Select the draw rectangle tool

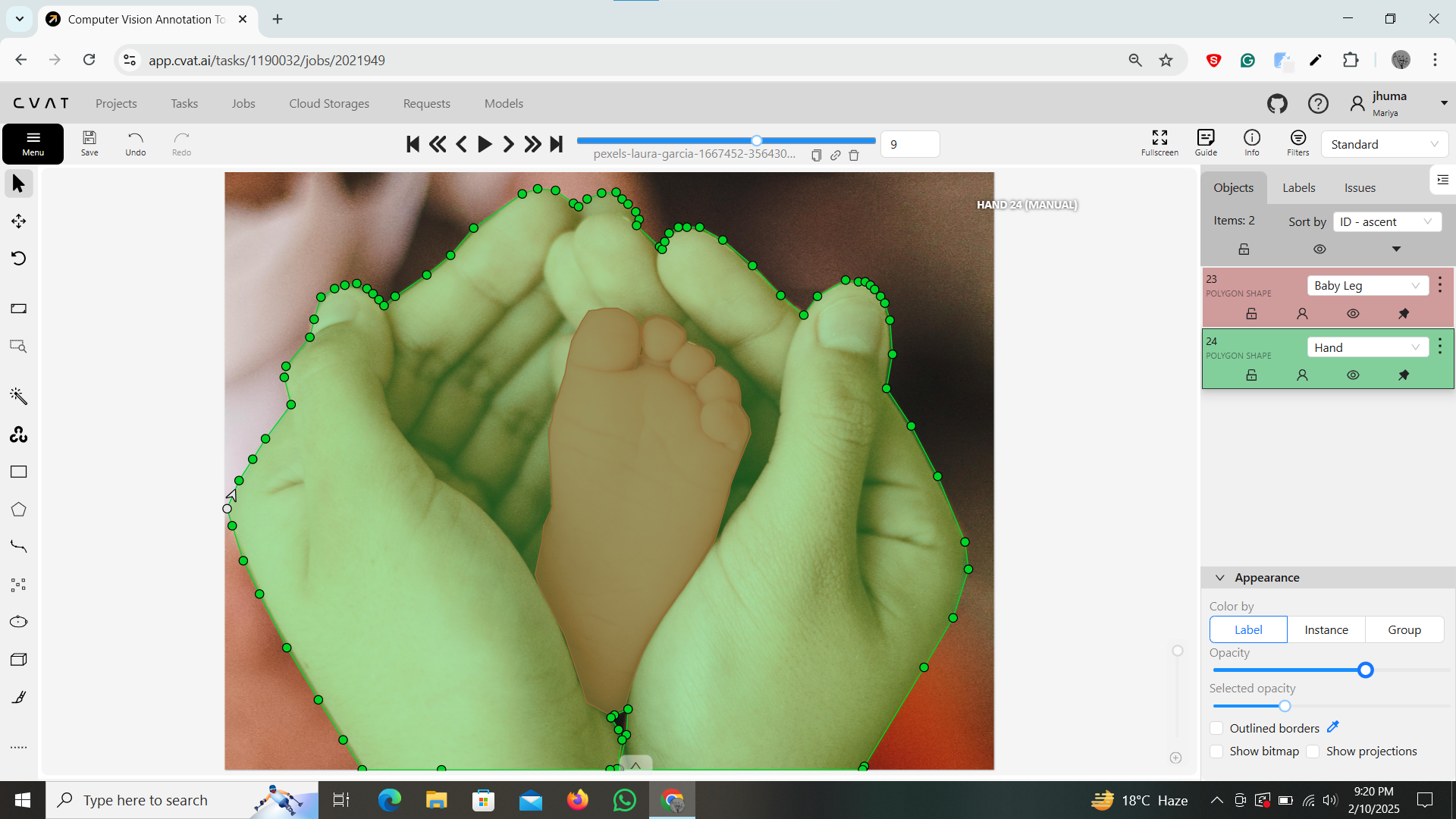coord(18,472)
